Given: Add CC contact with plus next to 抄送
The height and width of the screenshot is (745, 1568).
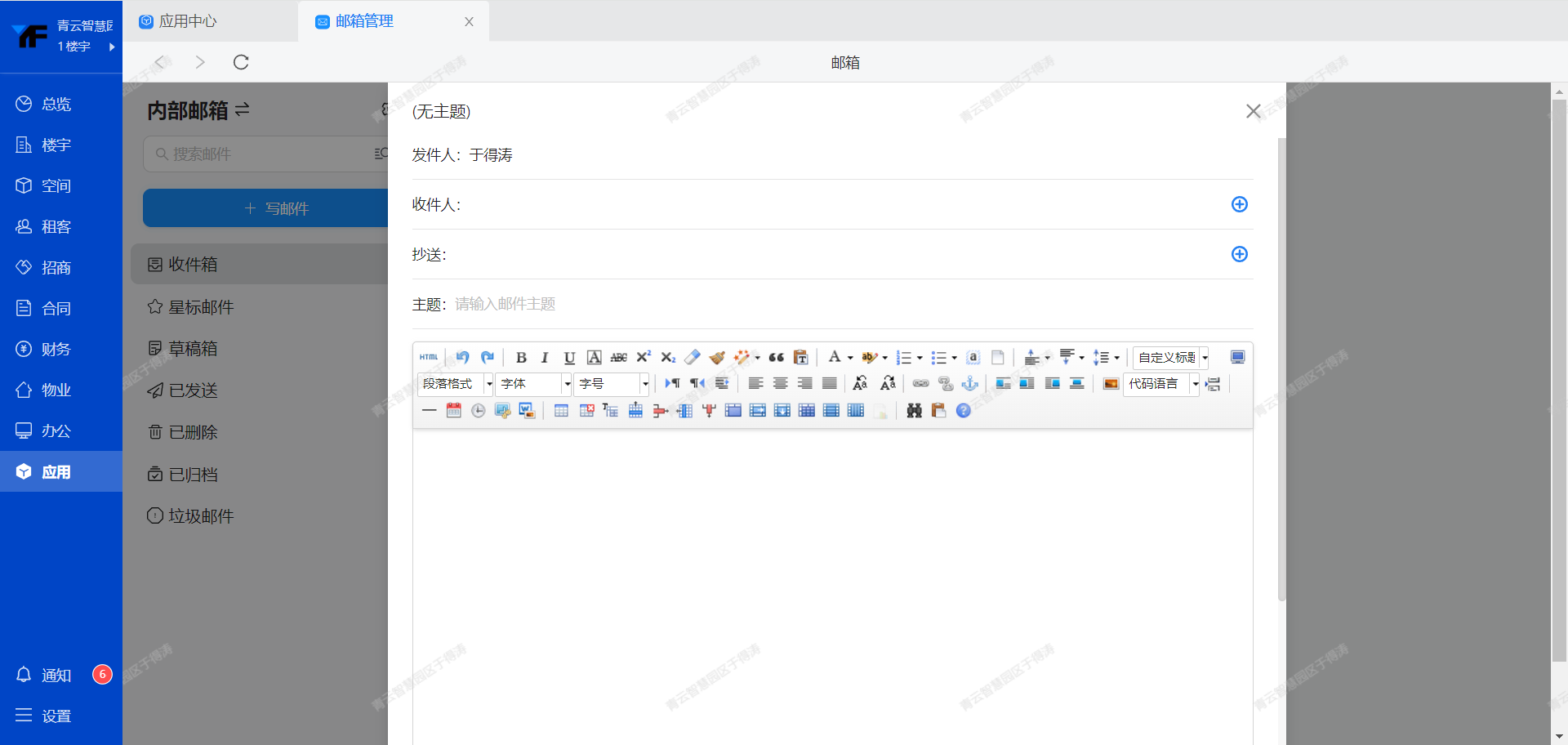Looking at the screenshot, I should click(1239, 254).
